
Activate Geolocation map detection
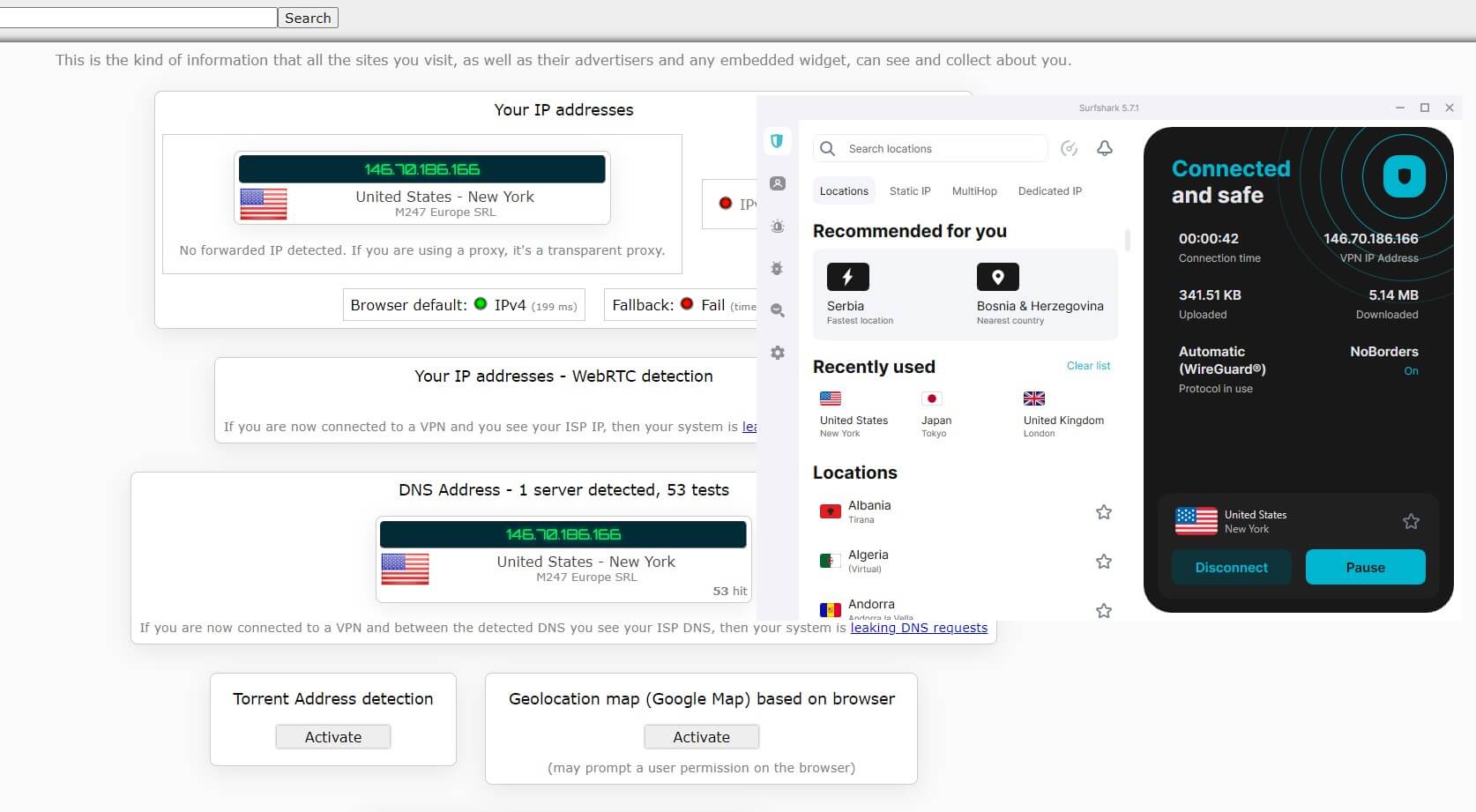[x=702, y=737]
